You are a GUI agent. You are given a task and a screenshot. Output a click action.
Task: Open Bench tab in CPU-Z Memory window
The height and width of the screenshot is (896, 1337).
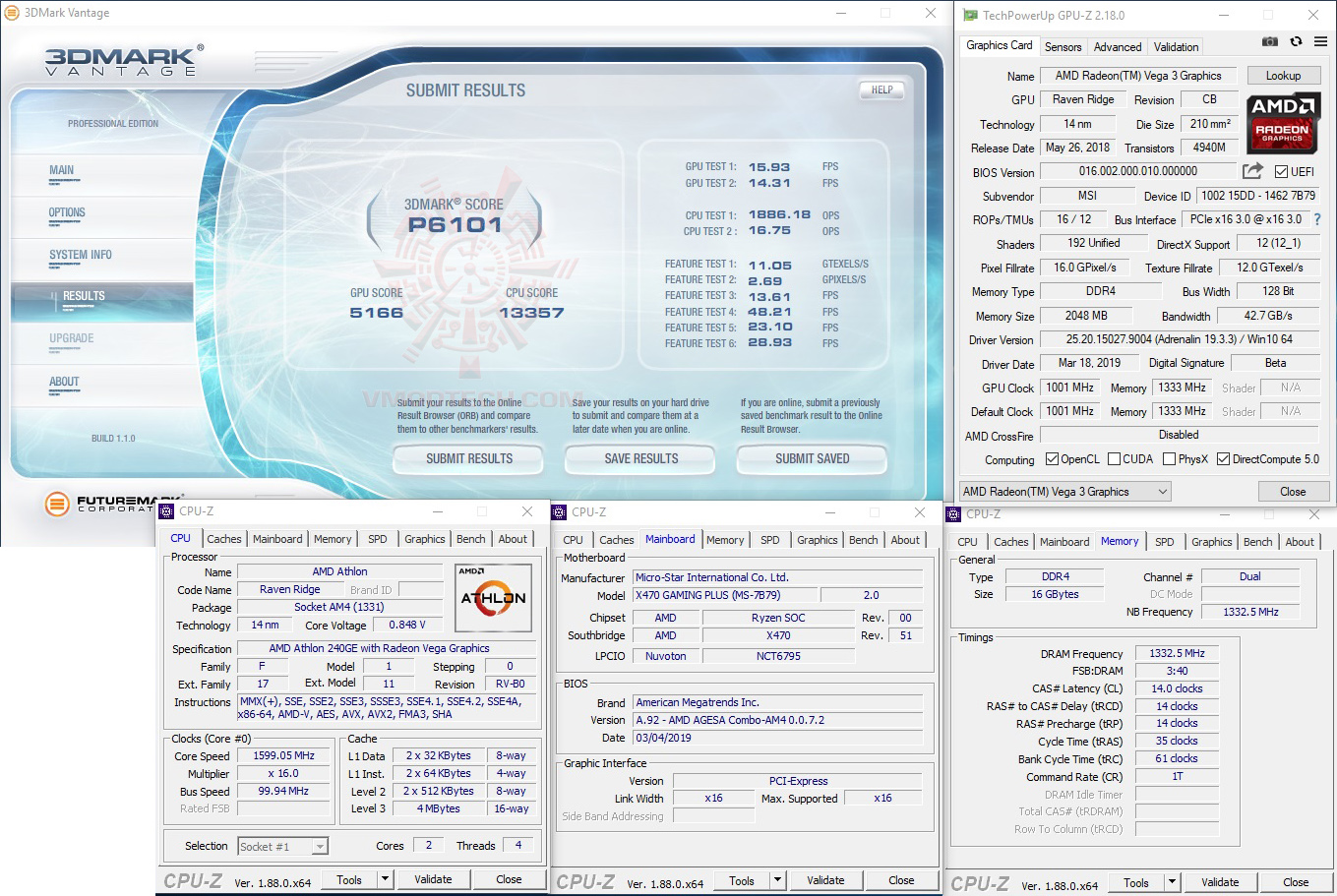[1257, 542]
